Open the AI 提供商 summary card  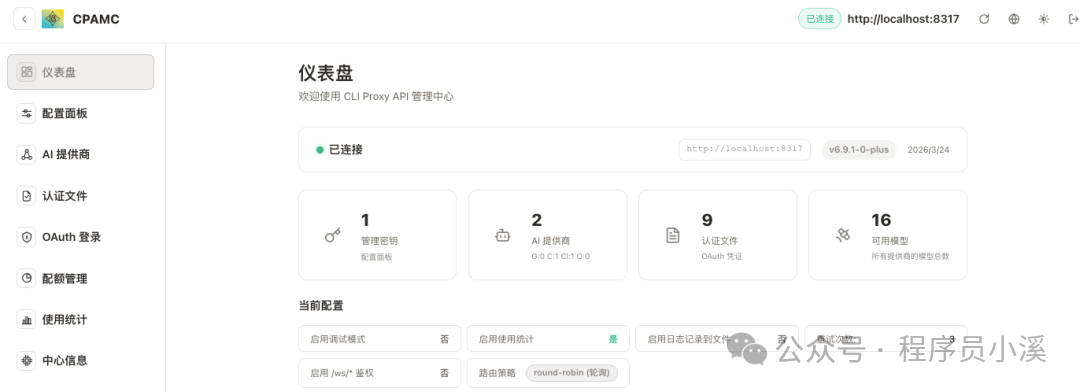[548, 235]
